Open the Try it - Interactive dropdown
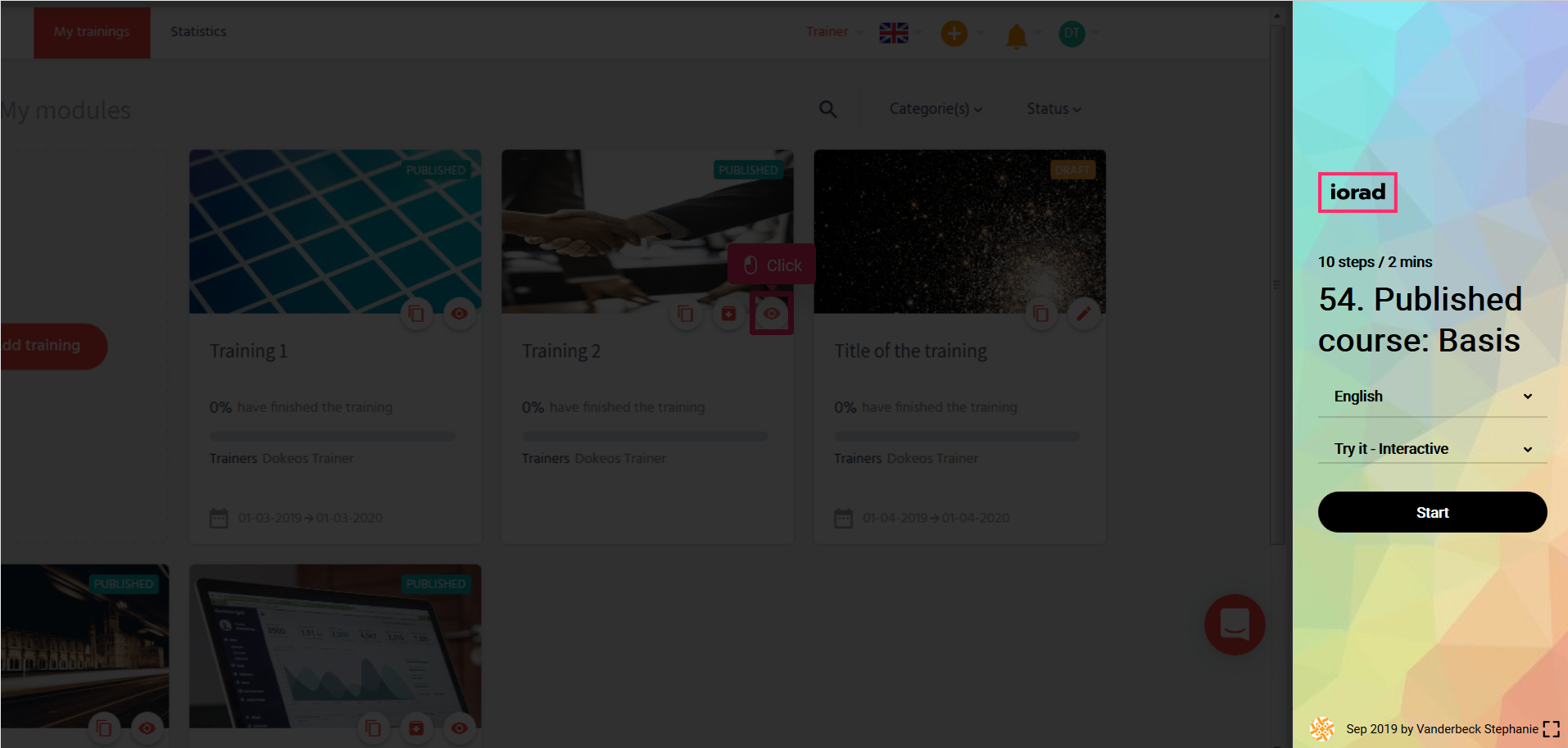This screenshot has height=748, width=1568. (1431, 449)
